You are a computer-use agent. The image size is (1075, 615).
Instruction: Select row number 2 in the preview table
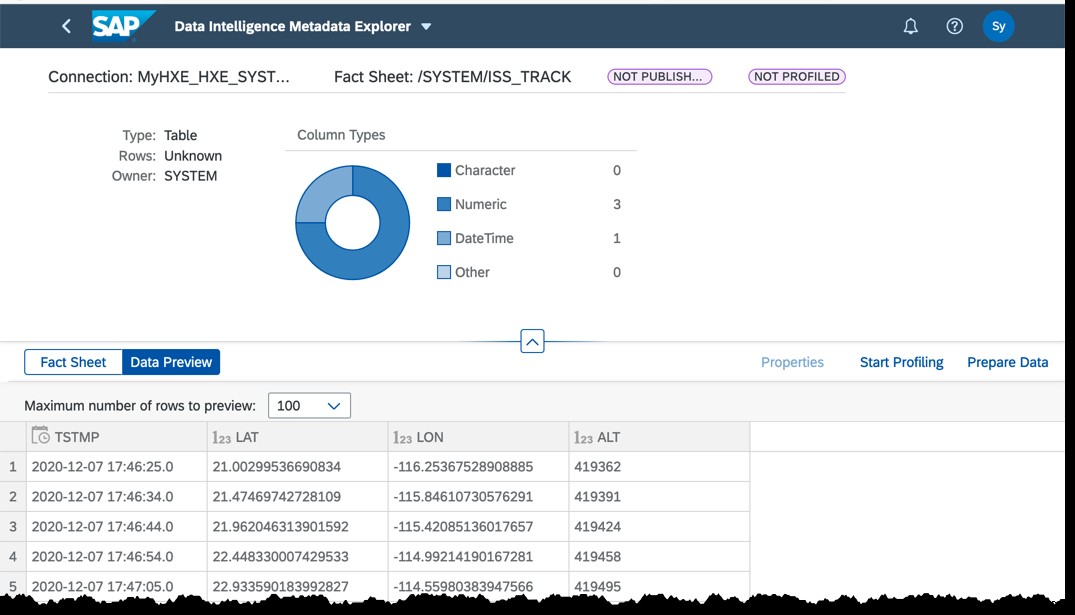coord(13,496)
